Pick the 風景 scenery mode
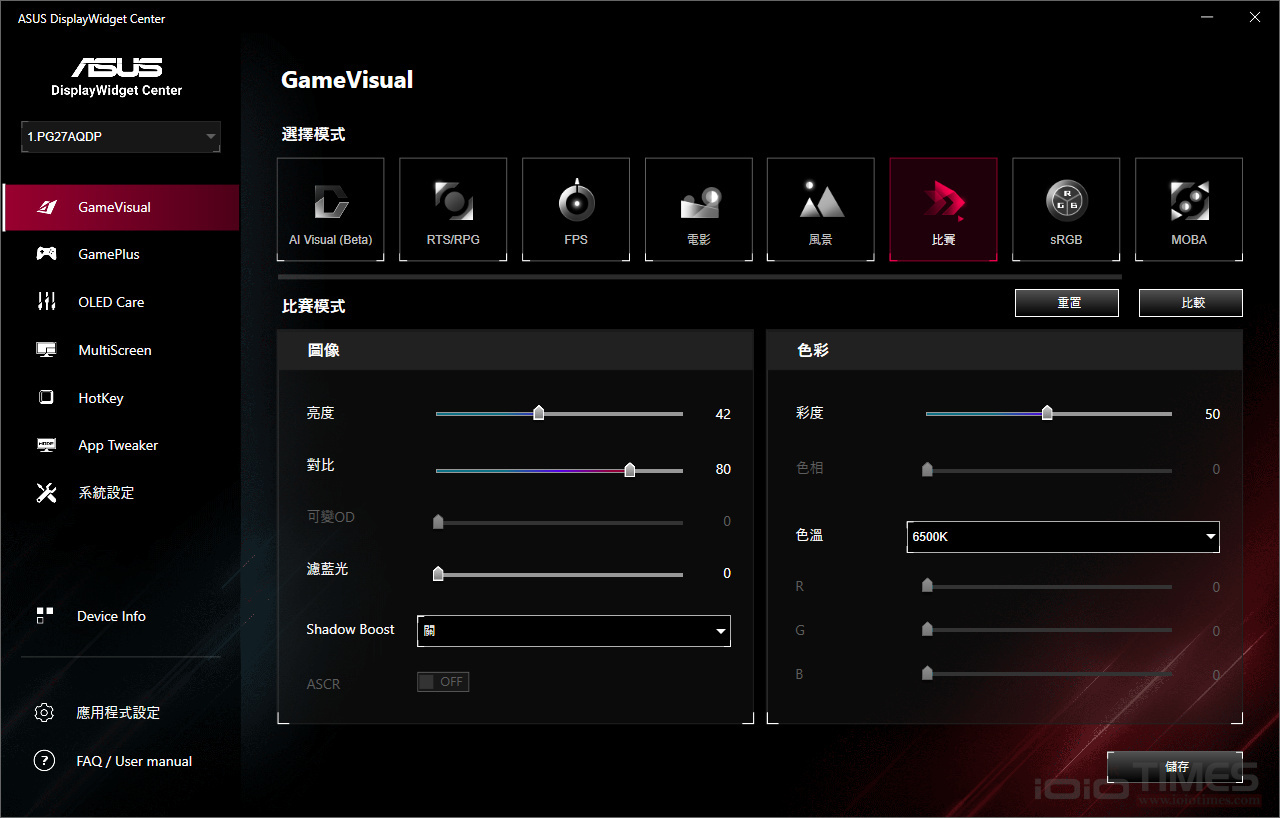The height and width of the screenshot is (818, 1280). pyautogui.click(x=821, y=209)
